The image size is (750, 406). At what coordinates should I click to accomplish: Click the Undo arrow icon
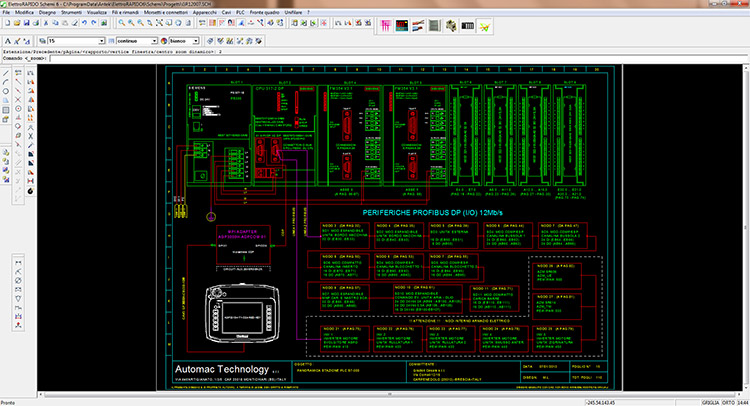(x=84, y=22)
